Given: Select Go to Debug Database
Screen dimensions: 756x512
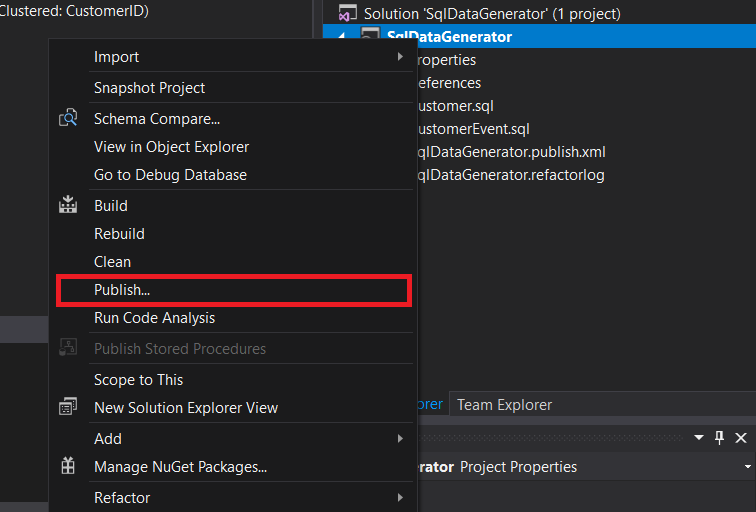Looking at the screenshot, I should coord(234,175).
